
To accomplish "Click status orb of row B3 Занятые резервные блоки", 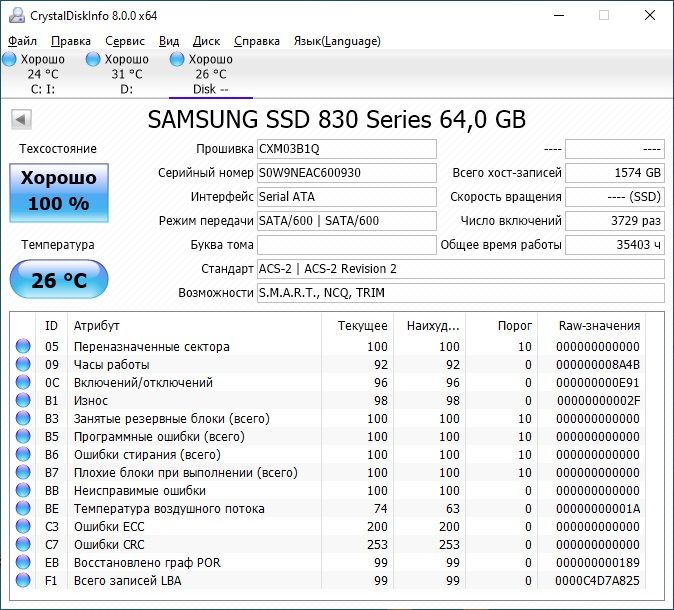I will (23, 419).
